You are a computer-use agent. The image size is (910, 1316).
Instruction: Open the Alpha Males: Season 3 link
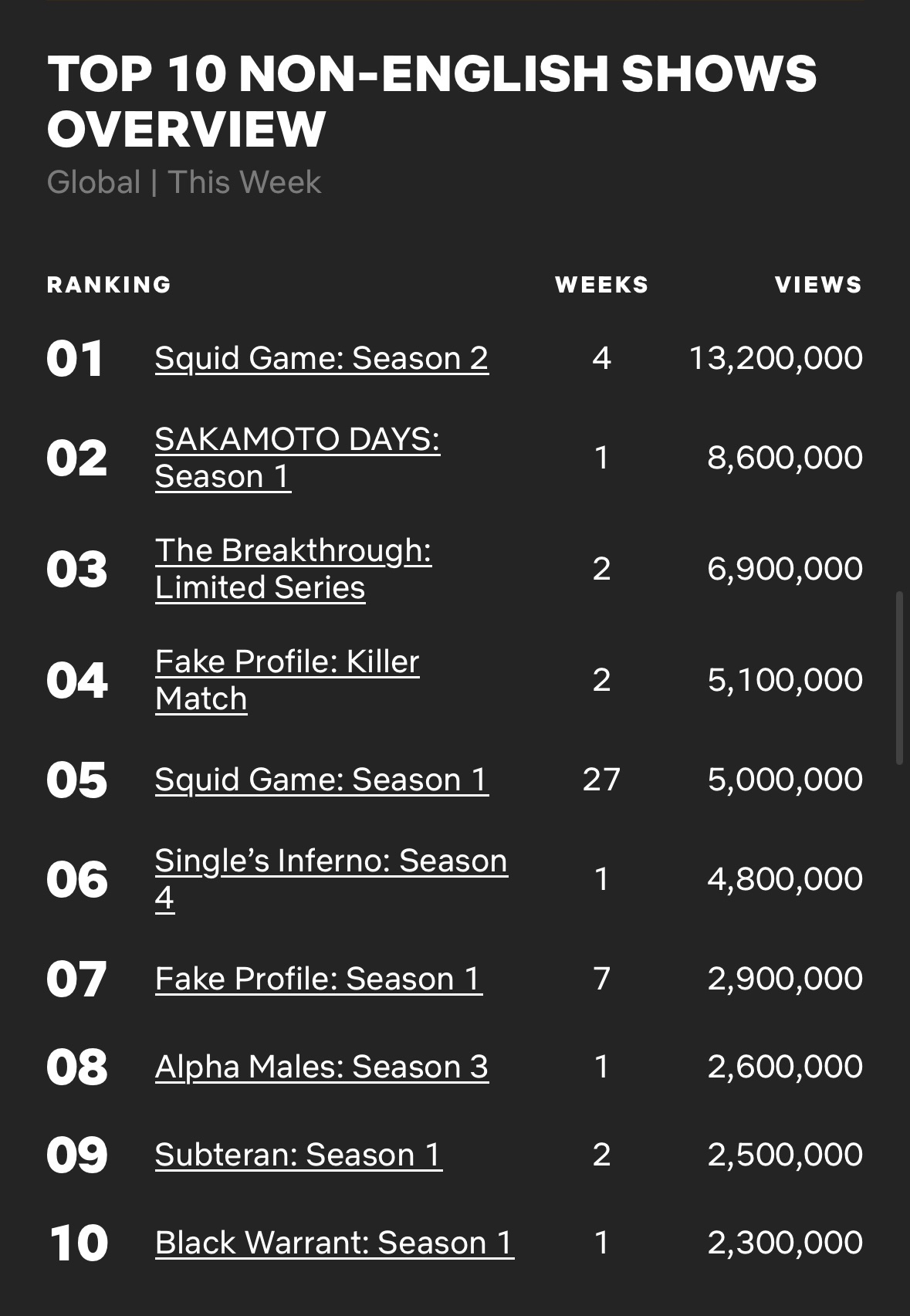321,1067
